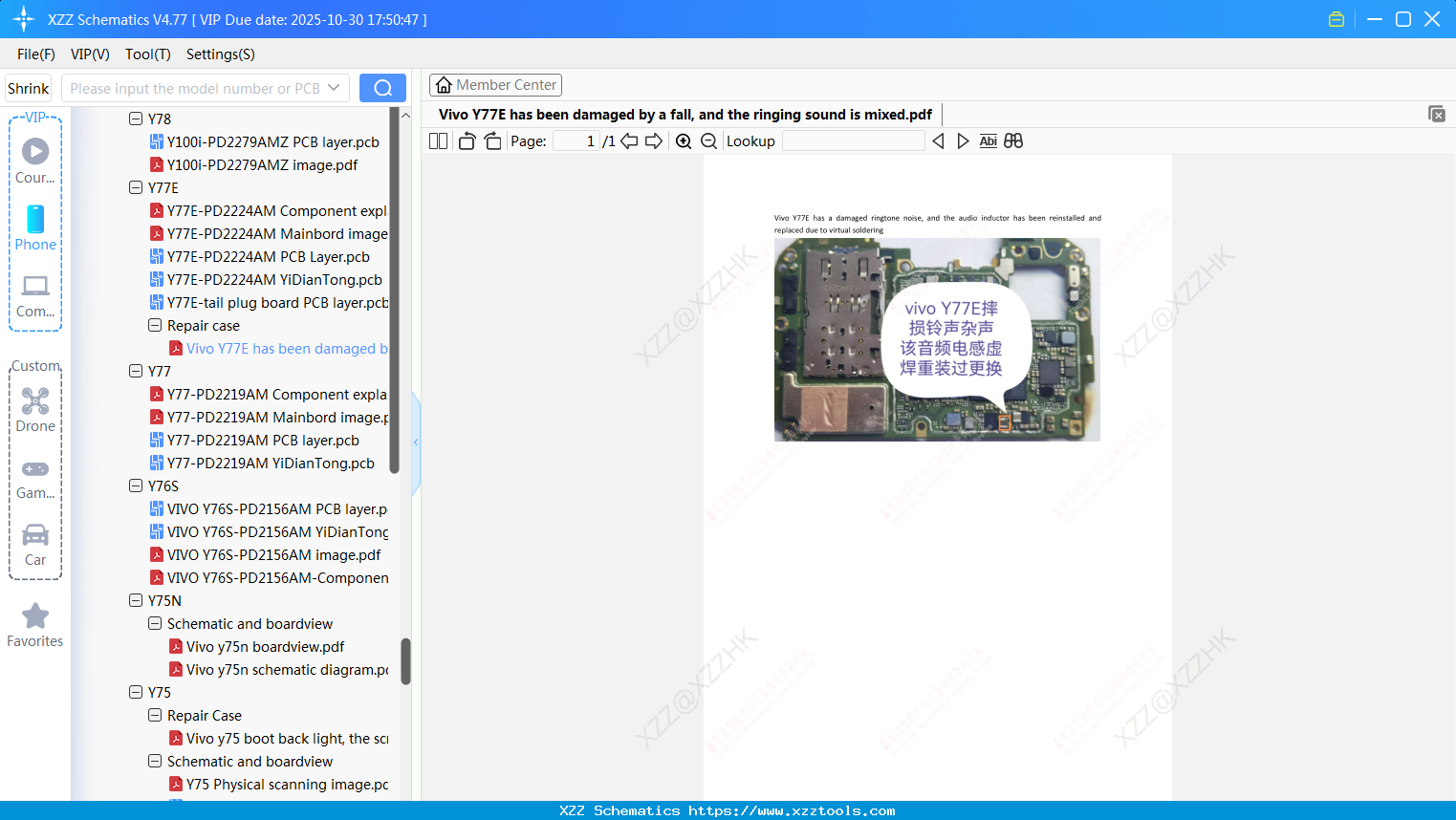Open the Settings(S) menu

(x=221, y=54)
